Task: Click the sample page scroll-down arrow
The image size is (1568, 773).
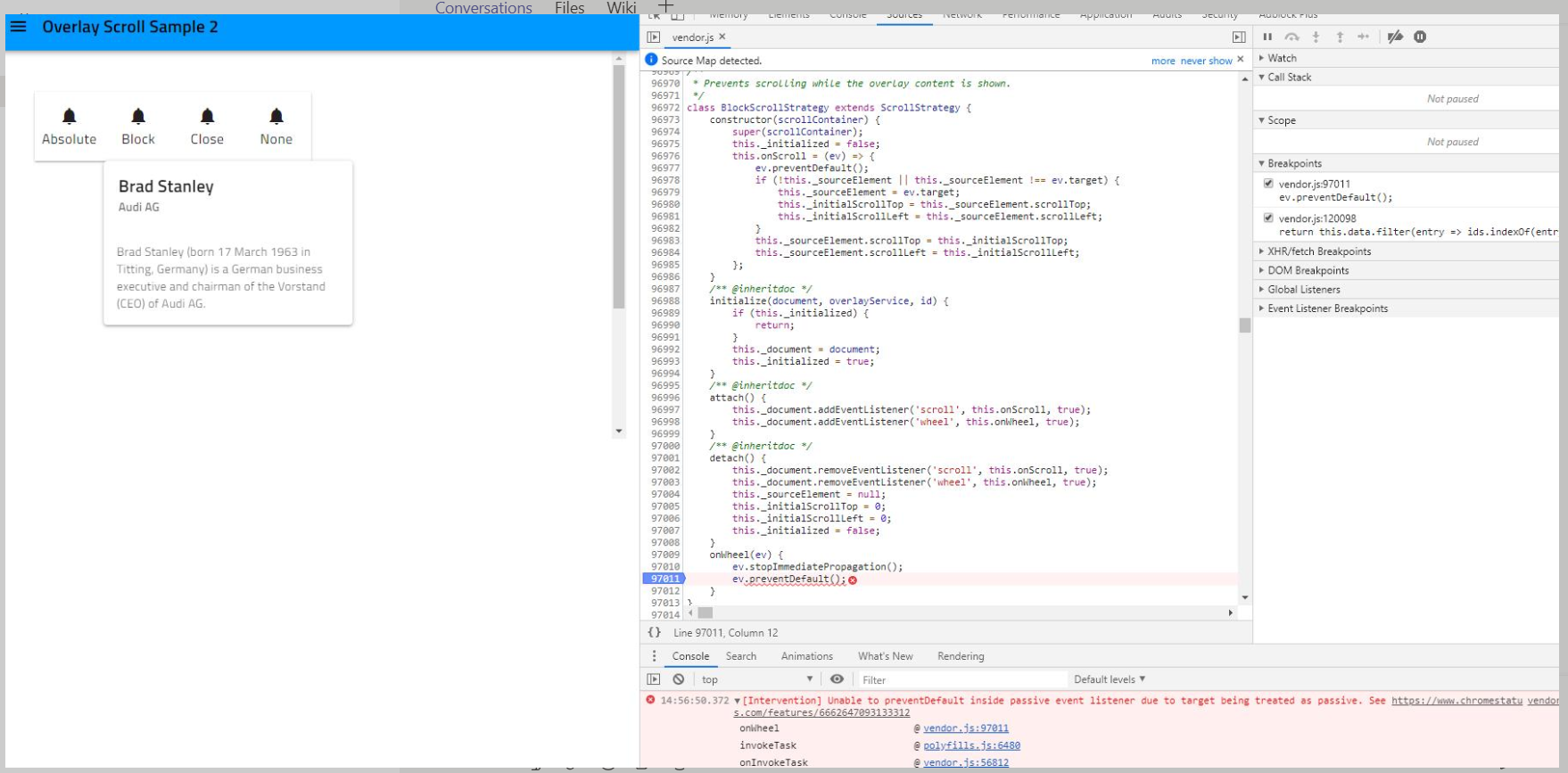Action: (x=619, y=432)
